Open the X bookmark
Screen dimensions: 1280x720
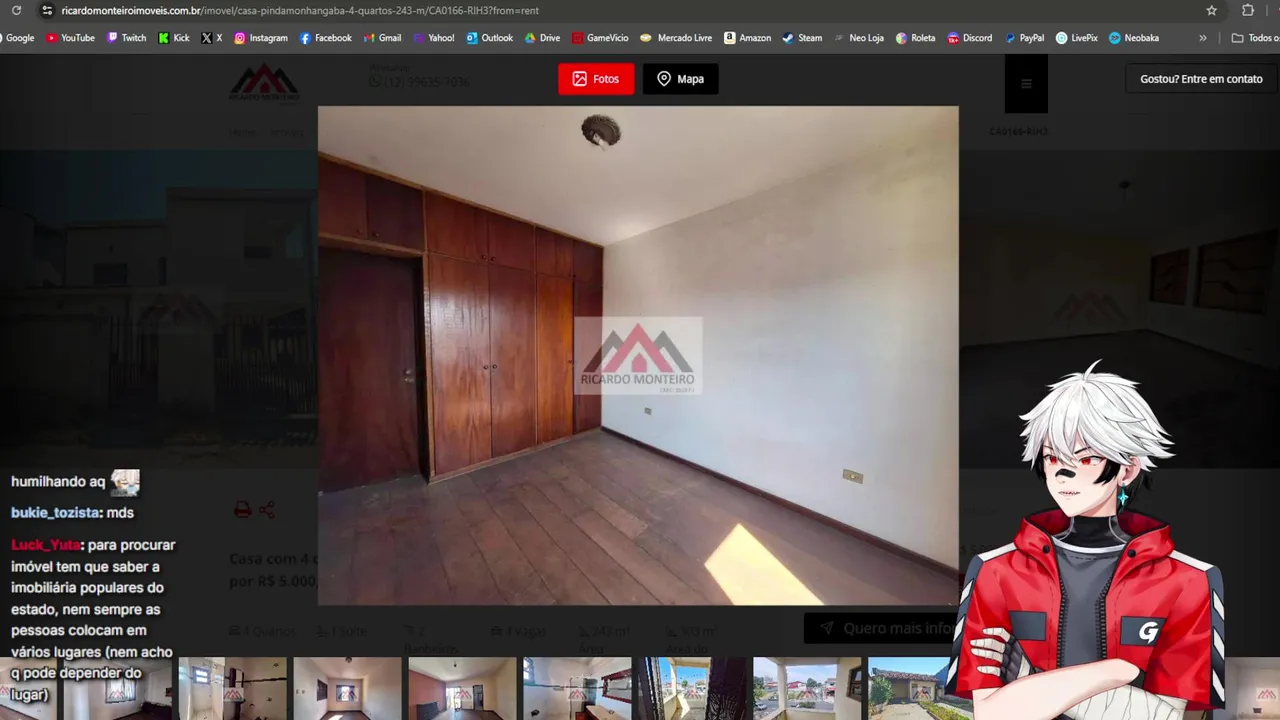click(211, 38)
